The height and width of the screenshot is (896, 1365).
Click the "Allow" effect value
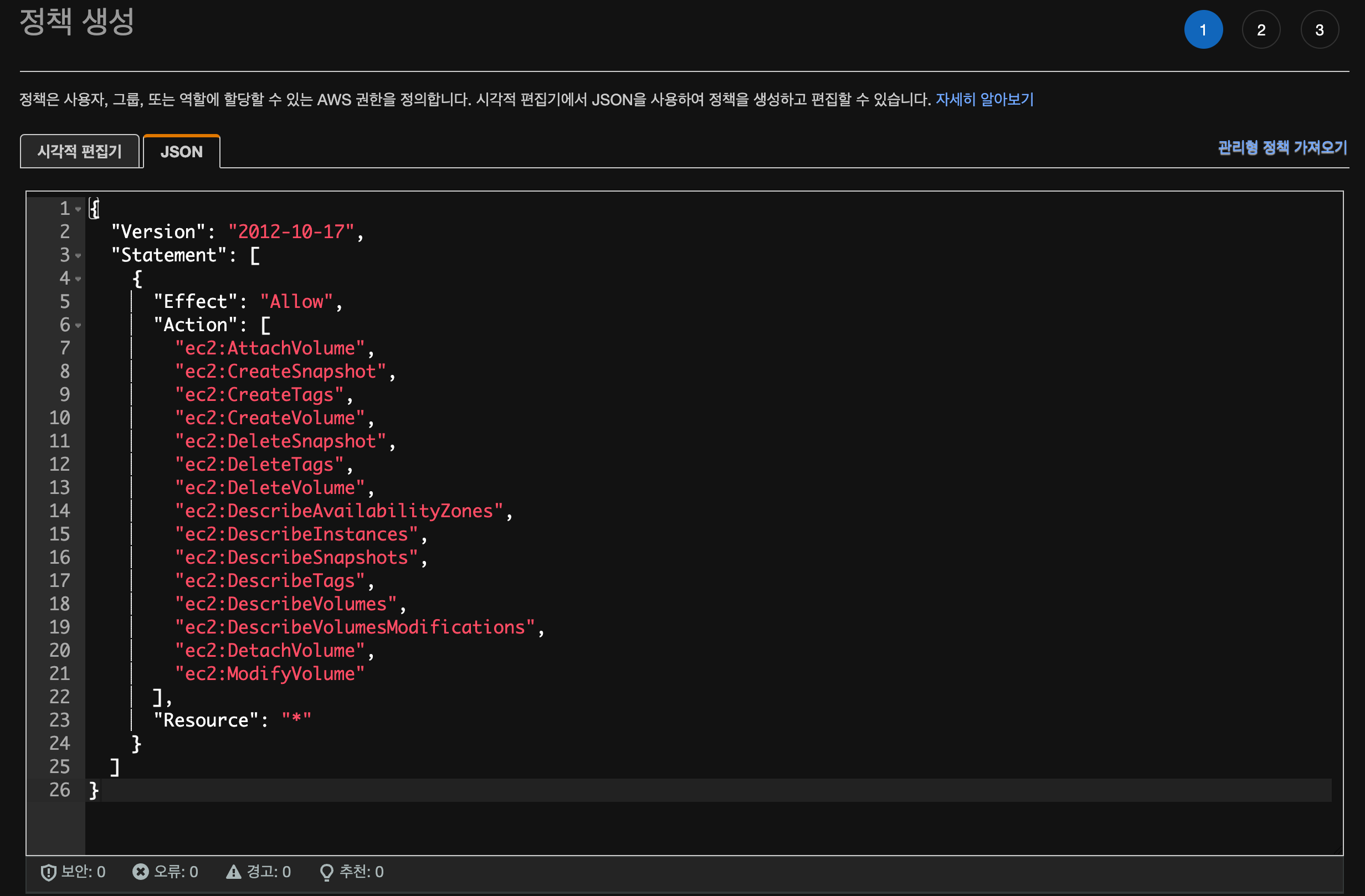click(x=296, y=302)
